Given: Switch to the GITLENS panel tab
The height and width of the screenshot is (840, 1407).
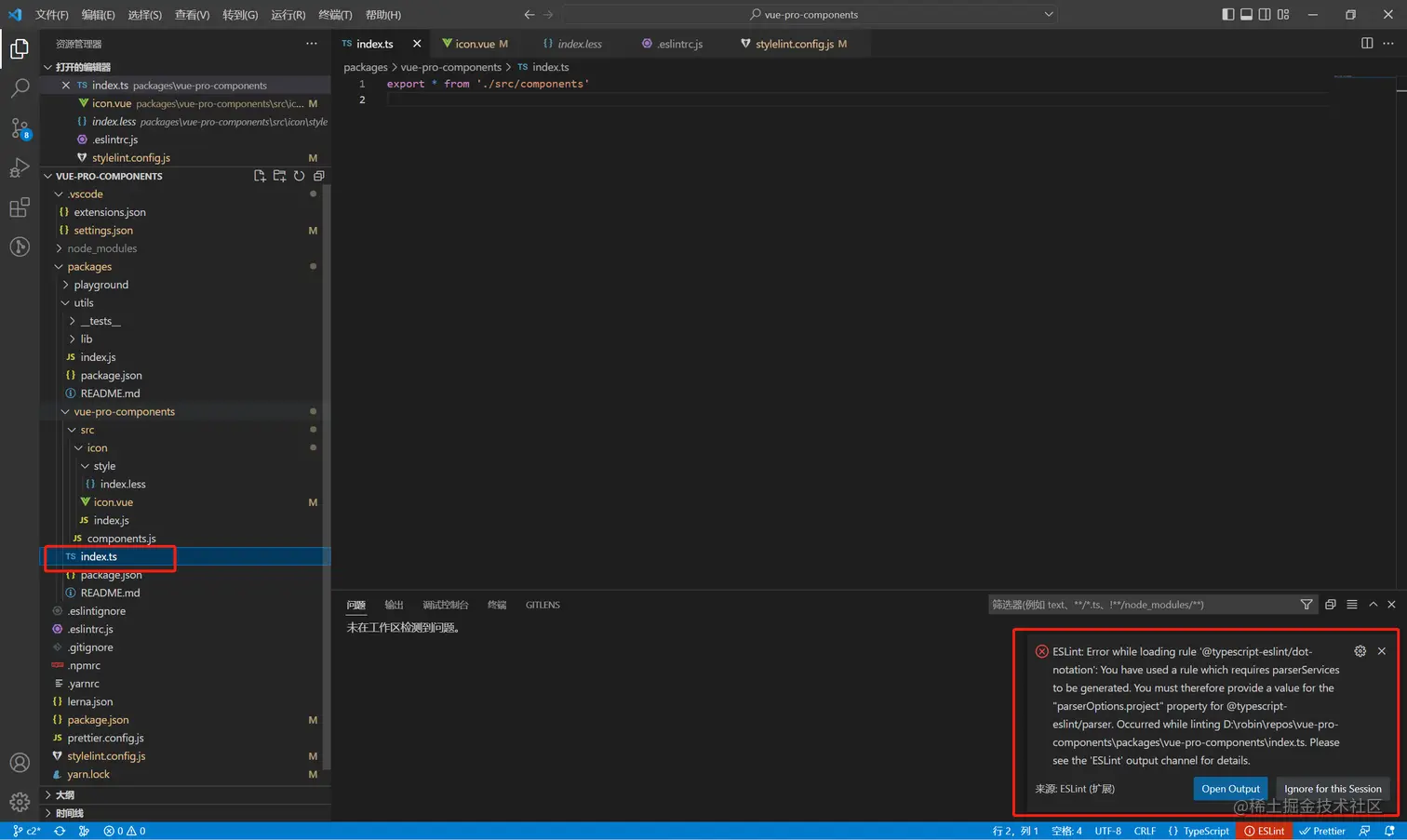Looking at the screenshot, I should pos(543,605).
